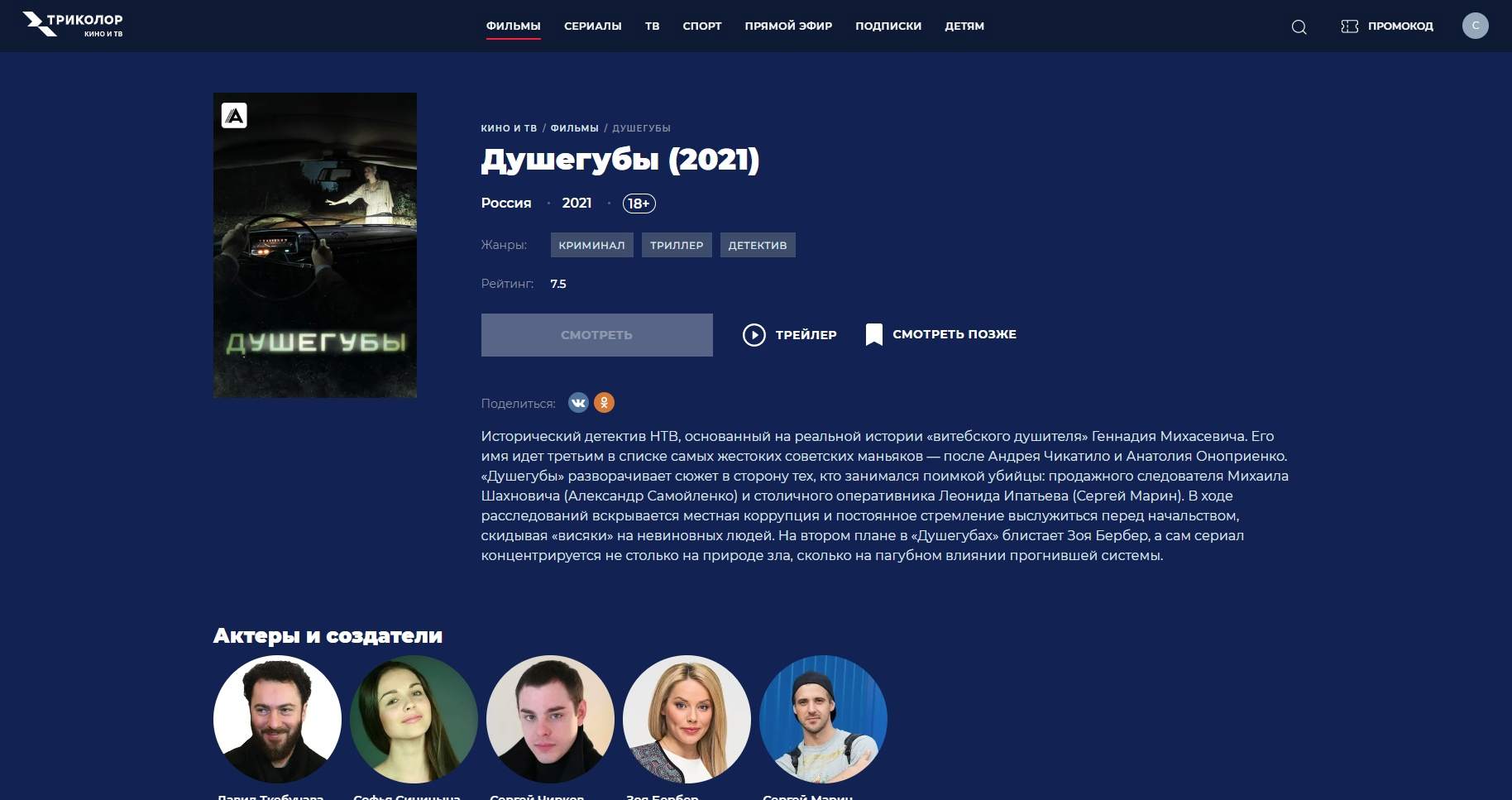The height and width of the screenshot is (800, 1512).
Task: Click the 18+ age rating badge
Action: tap(639, 204)
